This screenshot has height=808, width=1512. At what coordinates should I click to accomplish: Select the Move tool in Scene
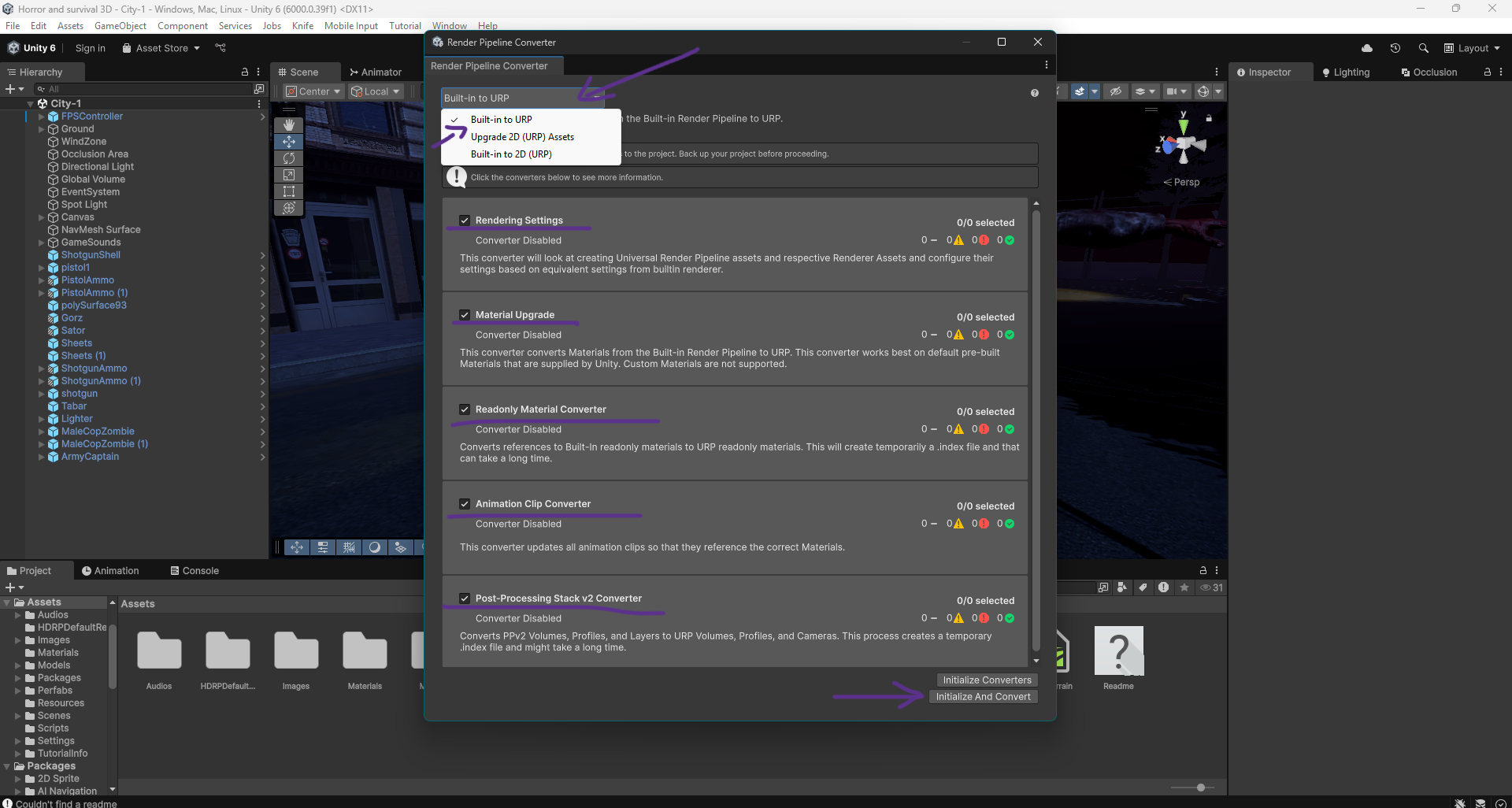[289, 142]
